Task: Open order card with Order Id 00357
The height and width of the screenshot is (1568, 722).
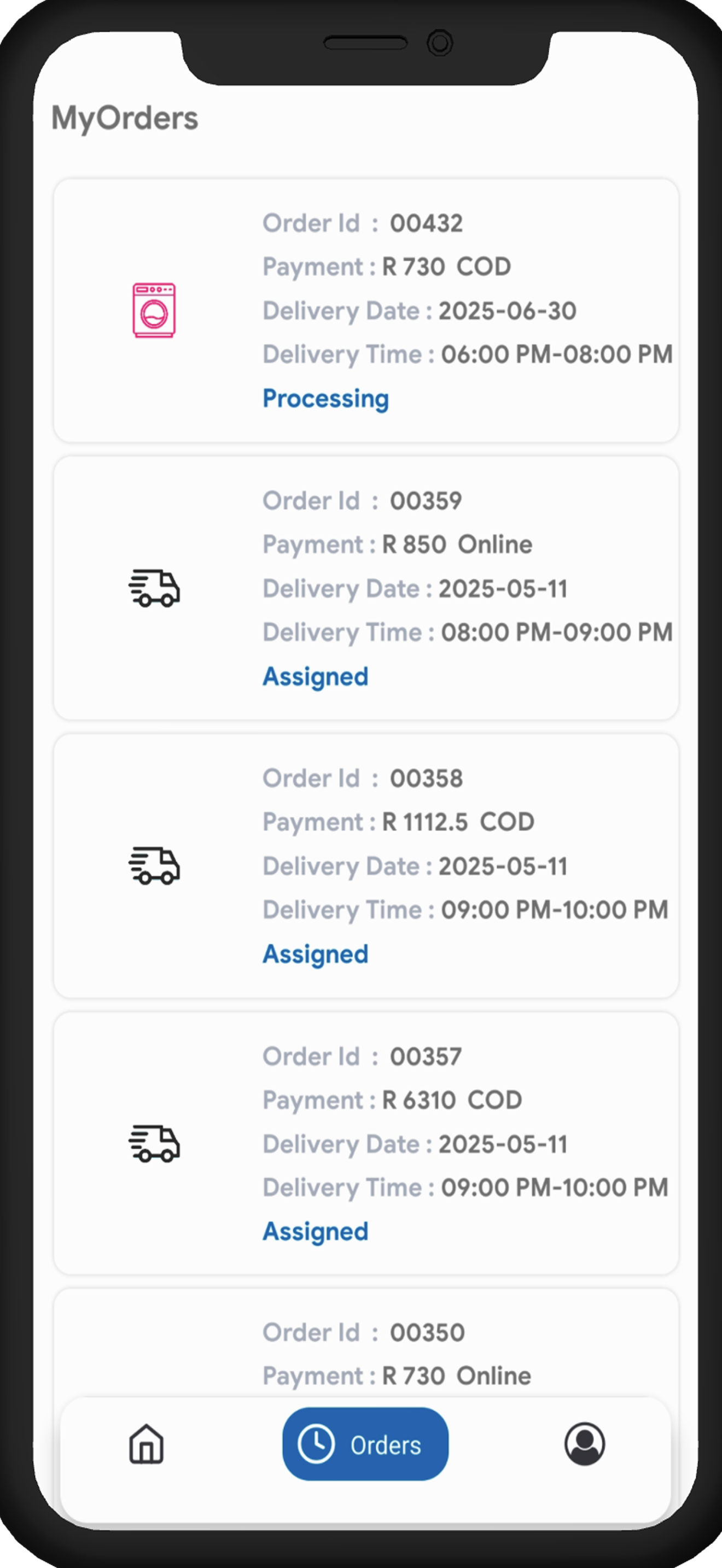Action: [x=366, y=1143]
